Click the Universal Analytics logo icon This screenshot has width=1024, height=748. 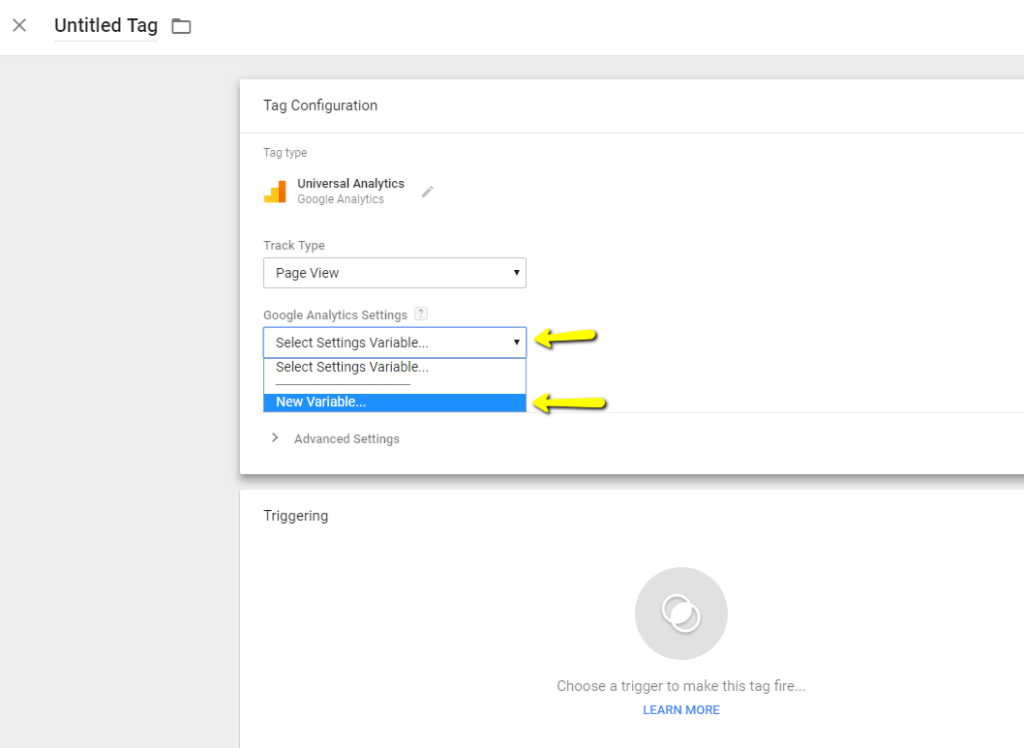(274, 190)
